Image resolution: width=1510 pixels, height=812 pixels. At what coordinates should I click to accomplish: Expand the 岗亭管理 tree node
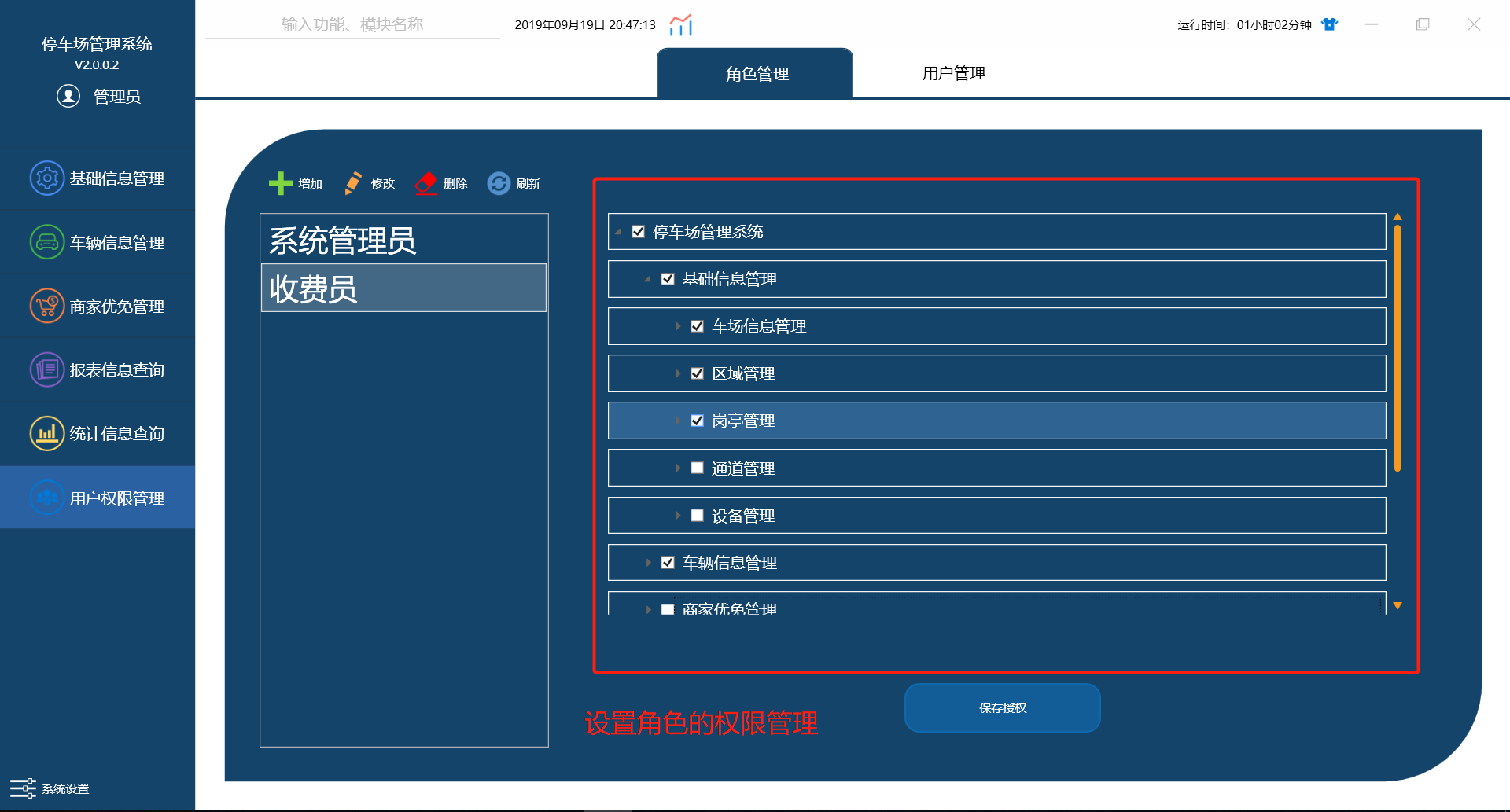(x=677, y=421)
